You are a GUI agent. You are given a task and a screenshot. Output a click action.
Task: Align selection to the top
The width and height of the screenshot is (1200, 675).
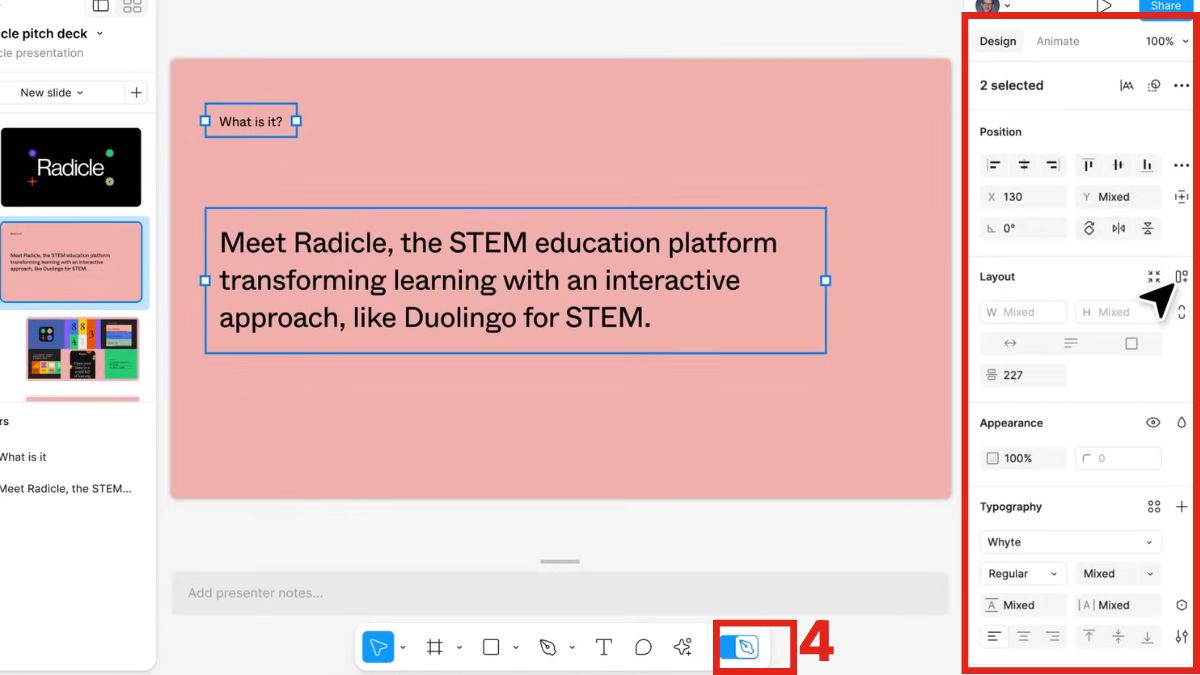pyautogui.click(x=1089, y=165)
